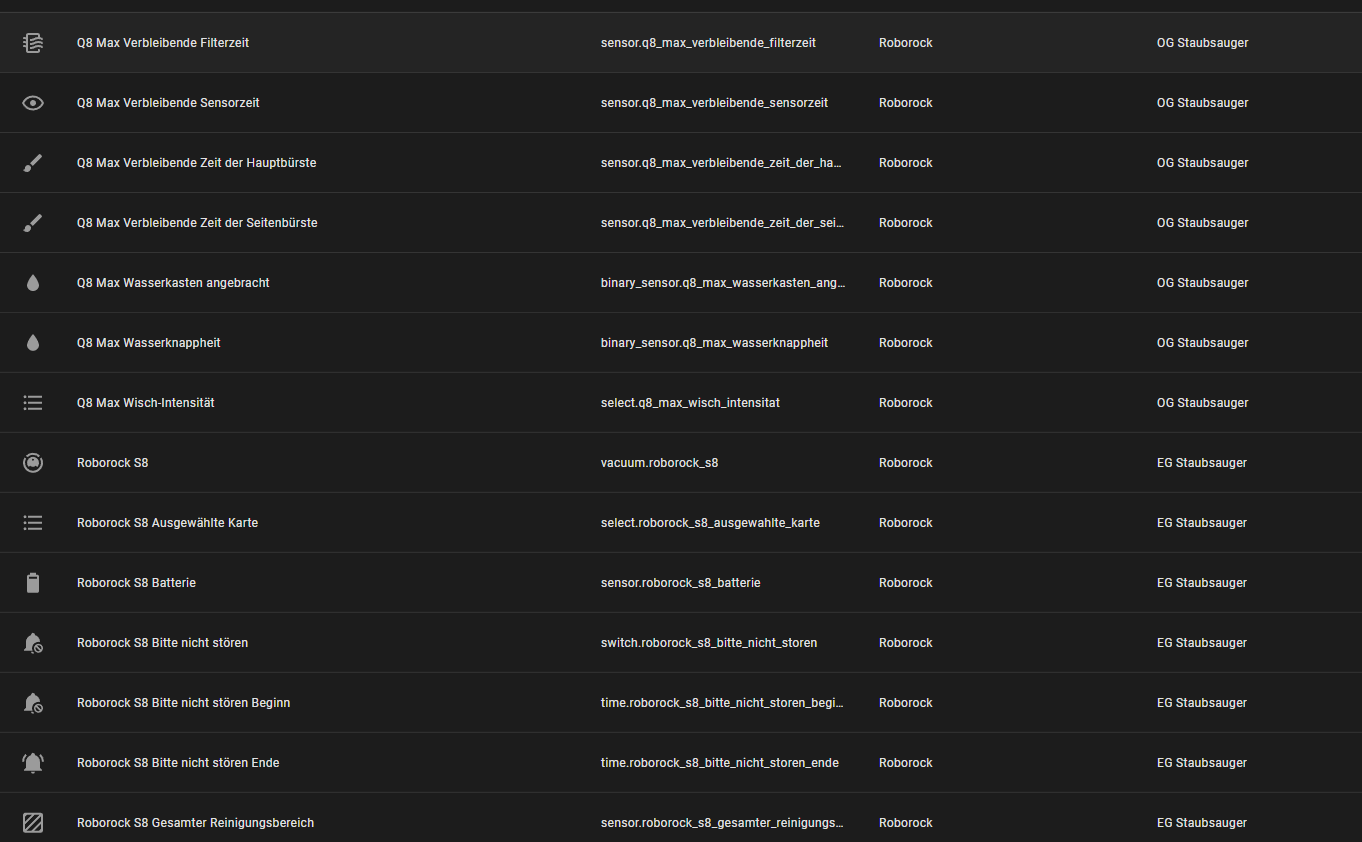
Task: Click the truncated entity ID sensor.q8_max_verbleibende_zeit_der_ha…
Action: click(x=722, y=163)
